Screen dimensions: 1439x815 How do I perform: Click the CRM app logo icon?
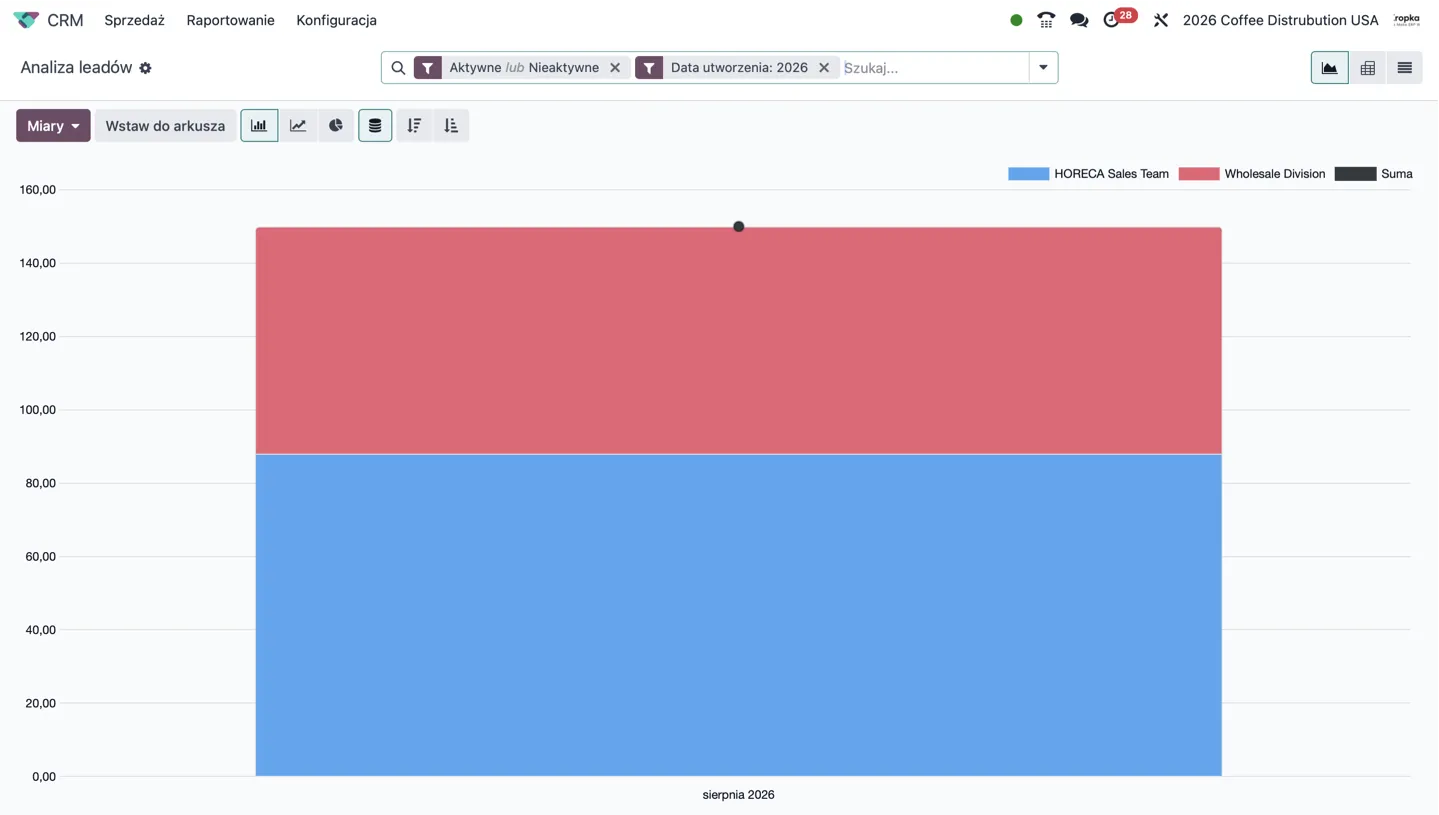point(26,20)
